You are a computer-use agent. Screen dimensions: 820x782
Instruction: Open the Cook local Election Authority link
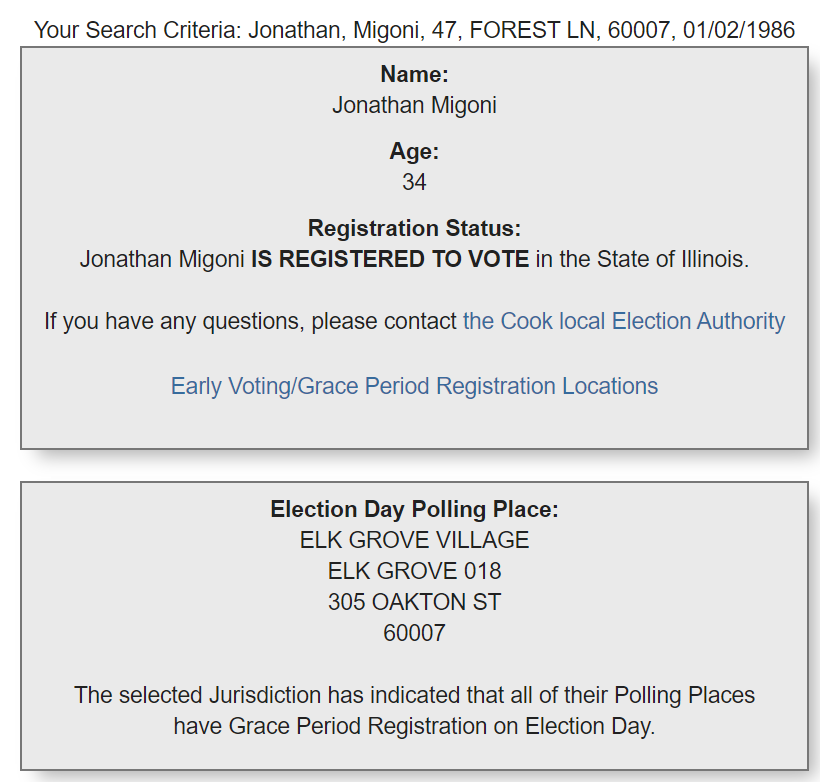click(x=624, y=321)
